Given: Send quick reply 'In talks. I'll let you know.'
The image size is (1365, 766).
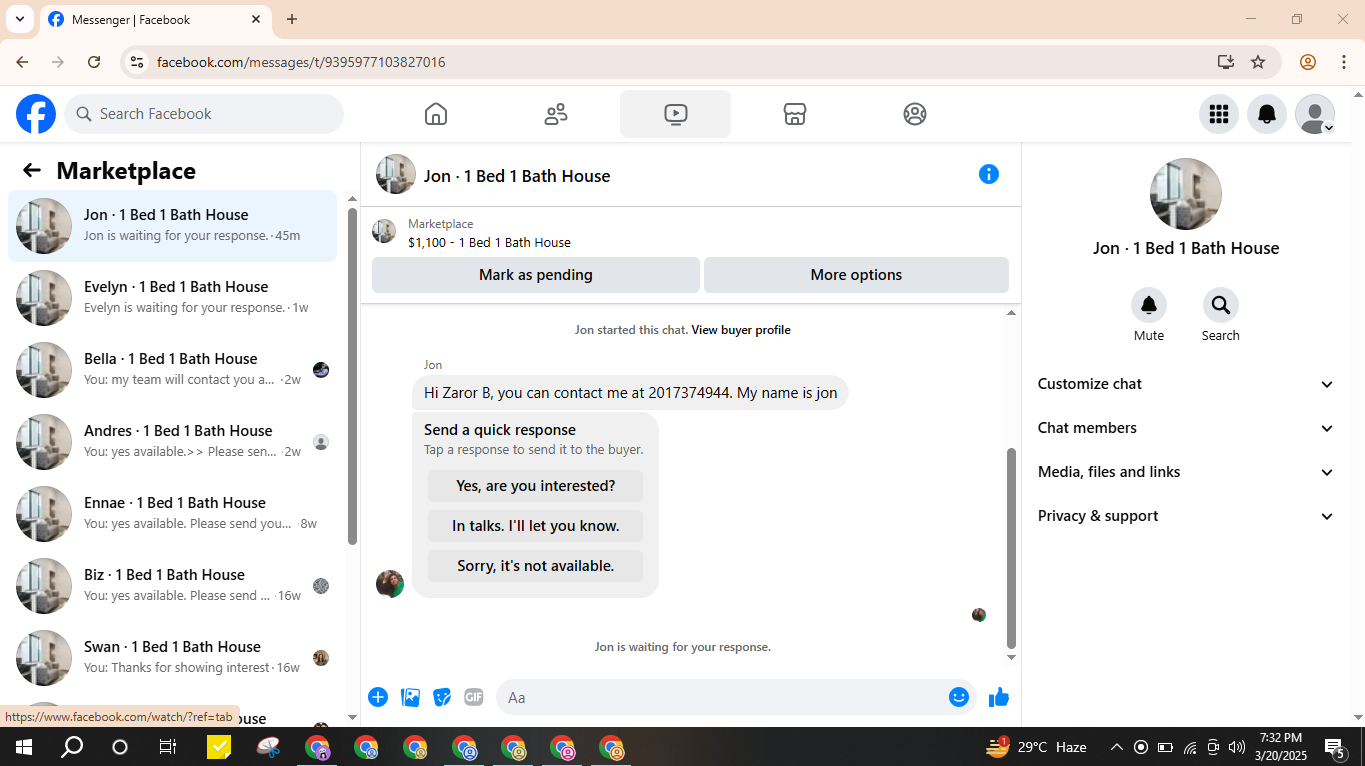Looking at the screenshot, I should (x=536, y=526).
